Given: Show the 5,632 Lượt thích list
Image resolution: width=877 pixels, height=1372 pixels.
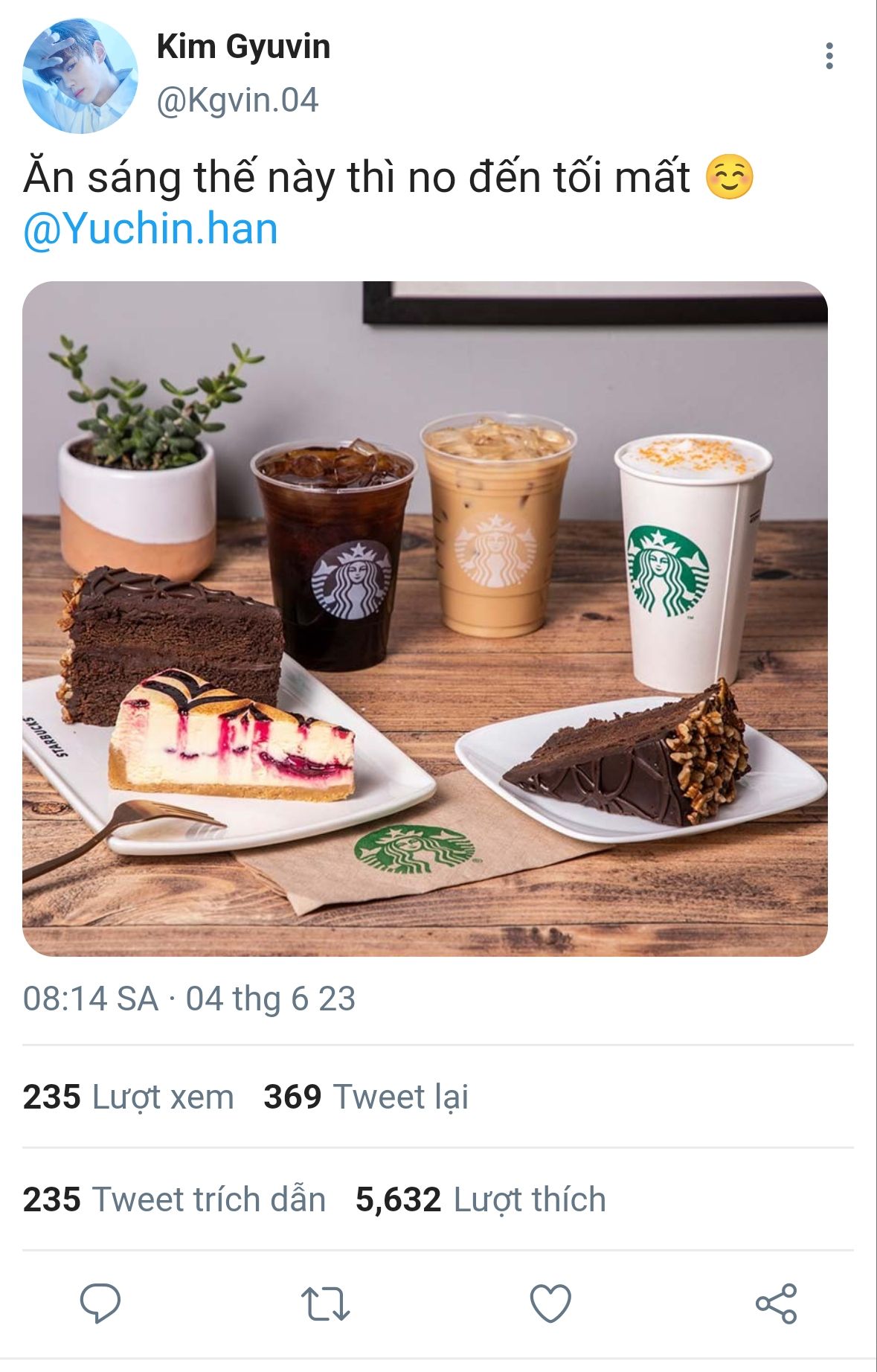Looking at the screenshot, I should 481,1199.
